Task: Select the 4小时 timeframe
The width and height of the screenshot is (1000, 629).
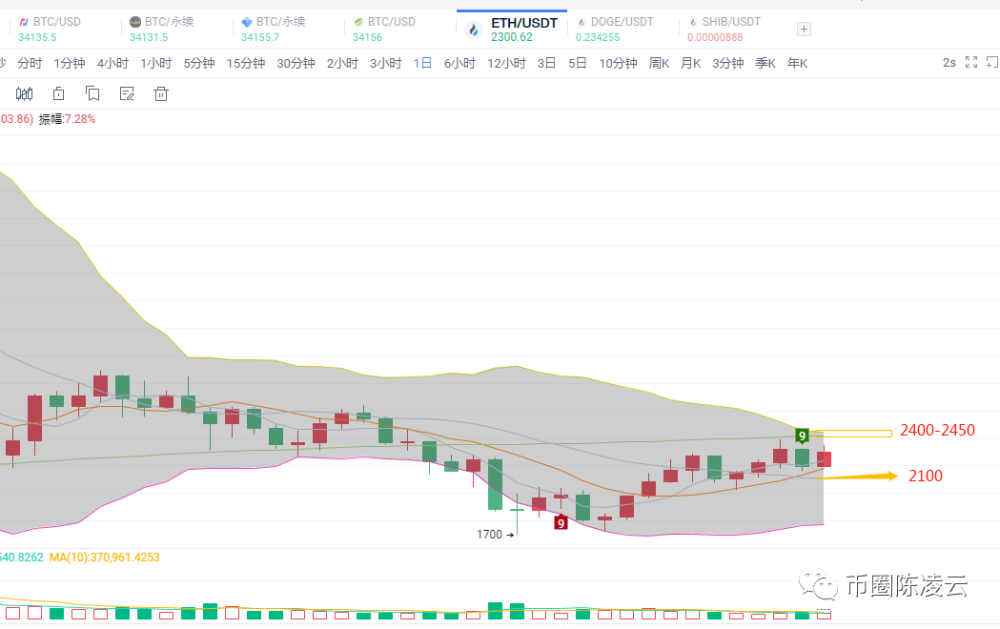Action: (113, 63)
